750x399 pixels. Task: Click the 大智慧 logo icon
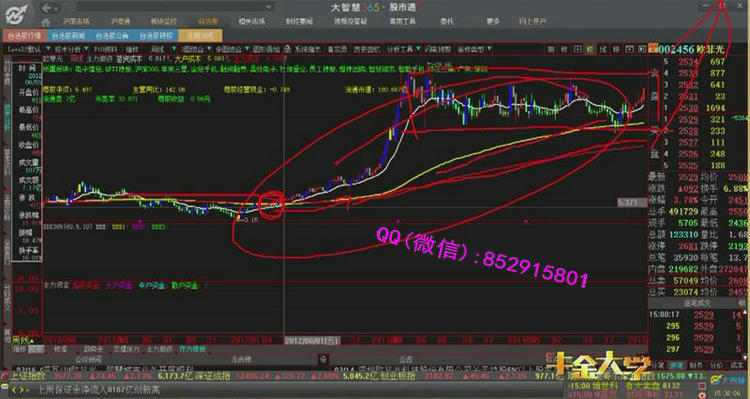(17, 14)
